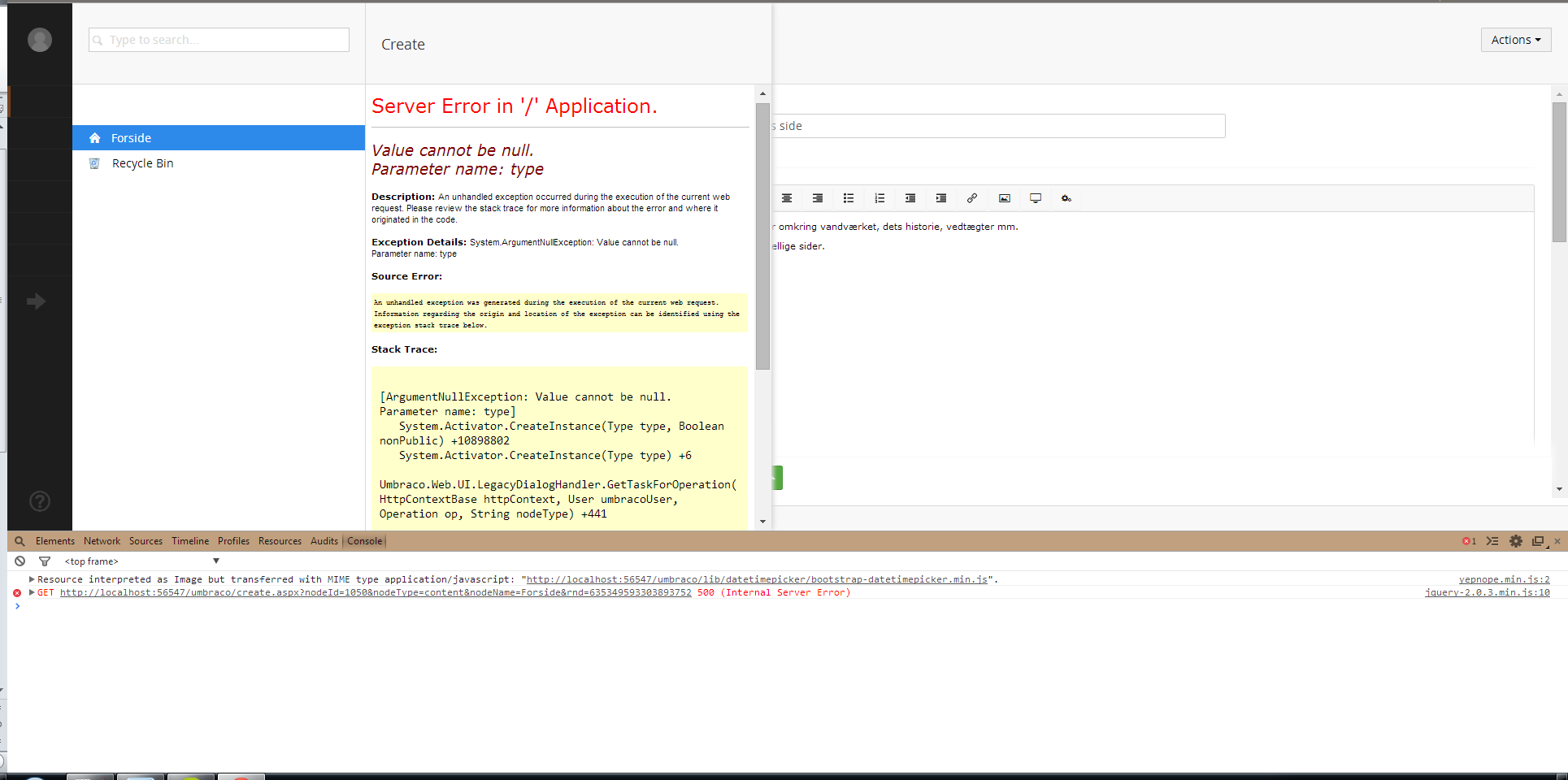This screenshot has width=1568, height=780.
Task: Click the DevTools magnifier search icon
Action: pos(20,541)
